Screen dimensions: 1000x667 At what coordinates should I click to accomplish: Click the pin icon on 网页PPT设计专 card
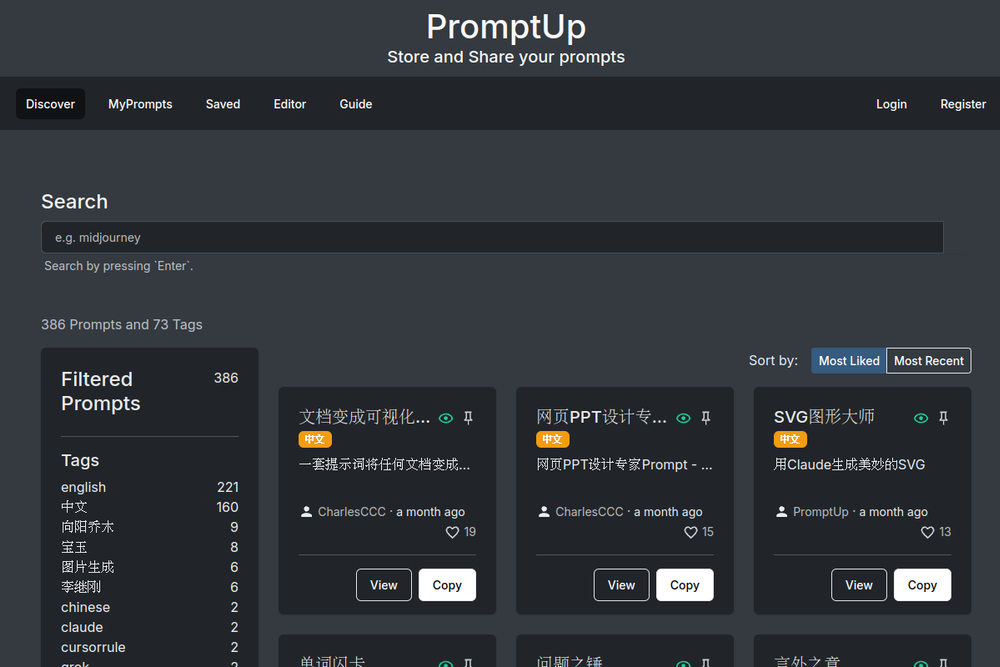[705, 418]
